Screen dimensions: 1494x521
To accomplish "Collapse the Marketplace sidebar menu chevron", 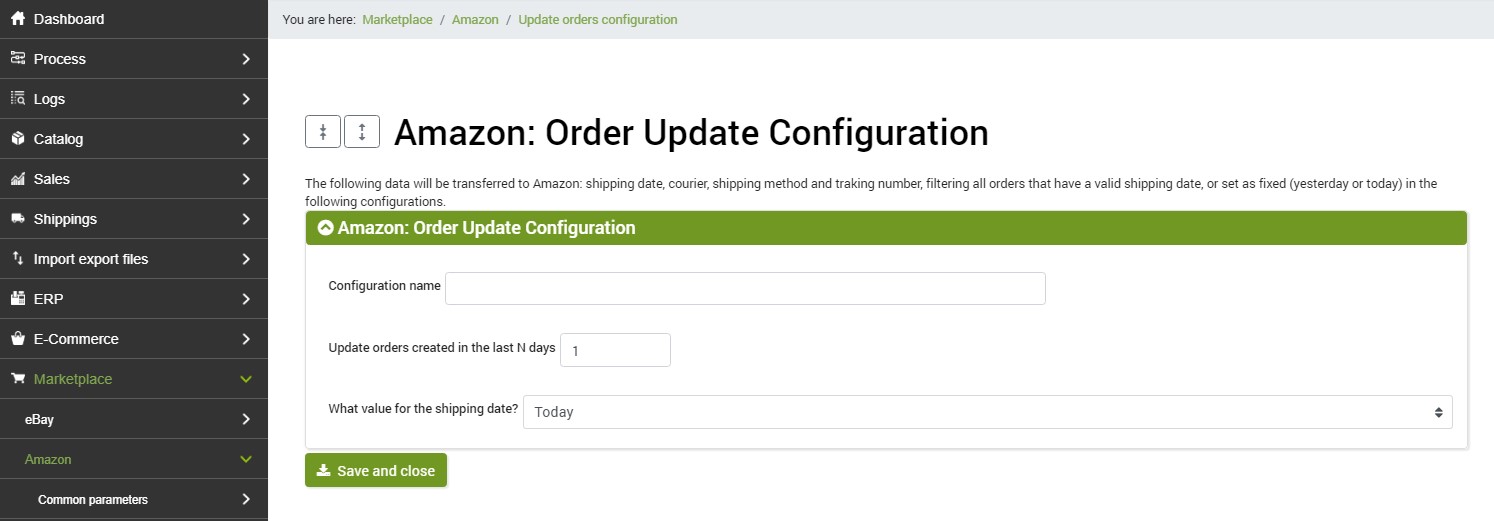I will [x=246, y=379].
